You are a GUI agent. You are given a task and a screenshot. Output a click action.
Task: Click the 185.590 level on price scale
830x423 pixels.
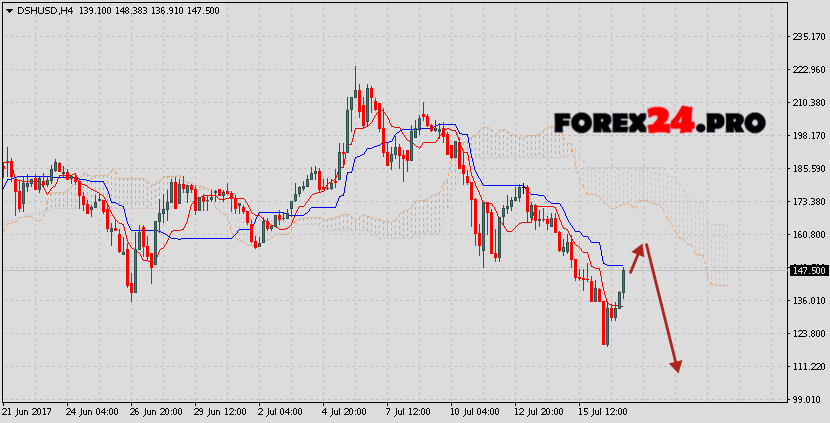coord(807,169)
